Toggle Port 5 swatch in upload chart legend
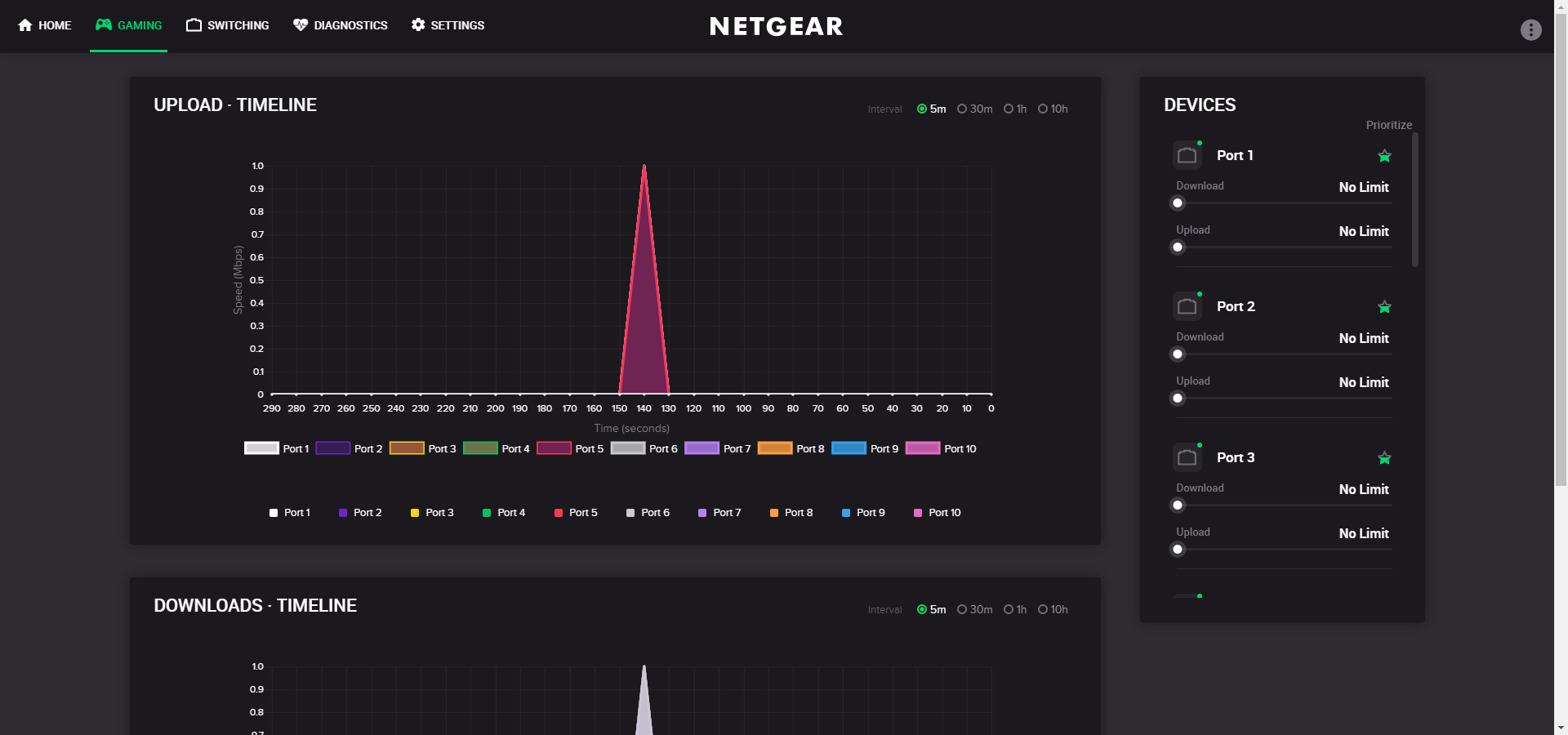1568x735 pixels. point(554,448)
